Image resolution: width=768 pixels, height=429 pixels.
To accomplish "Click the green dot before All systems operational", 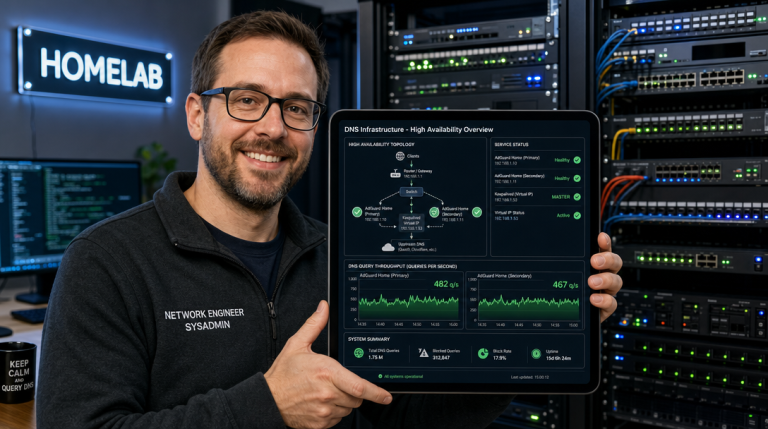I will coord(380,377).
